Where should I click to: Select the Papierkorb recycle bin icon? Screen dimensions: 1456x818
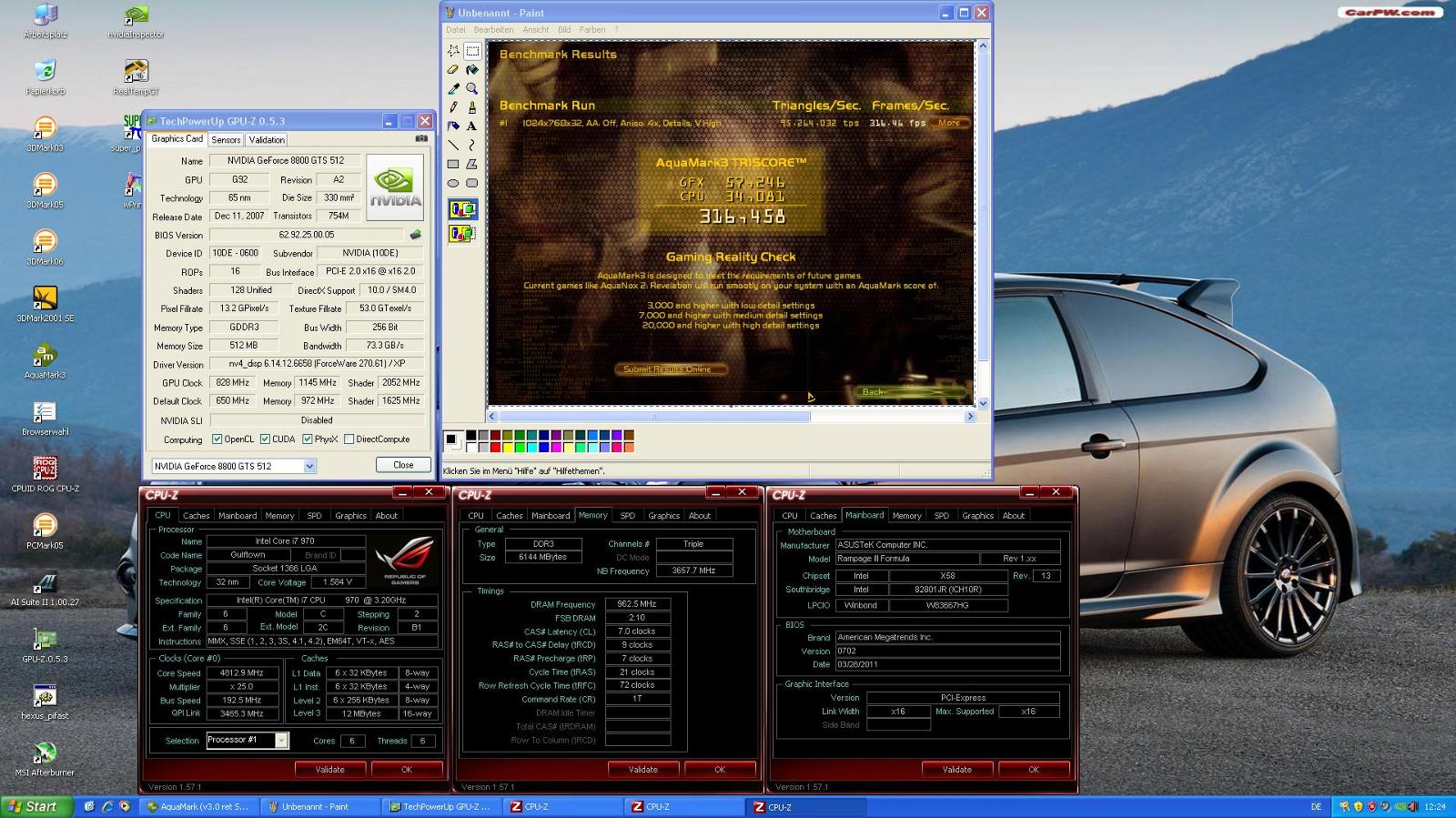pos(45,76)
